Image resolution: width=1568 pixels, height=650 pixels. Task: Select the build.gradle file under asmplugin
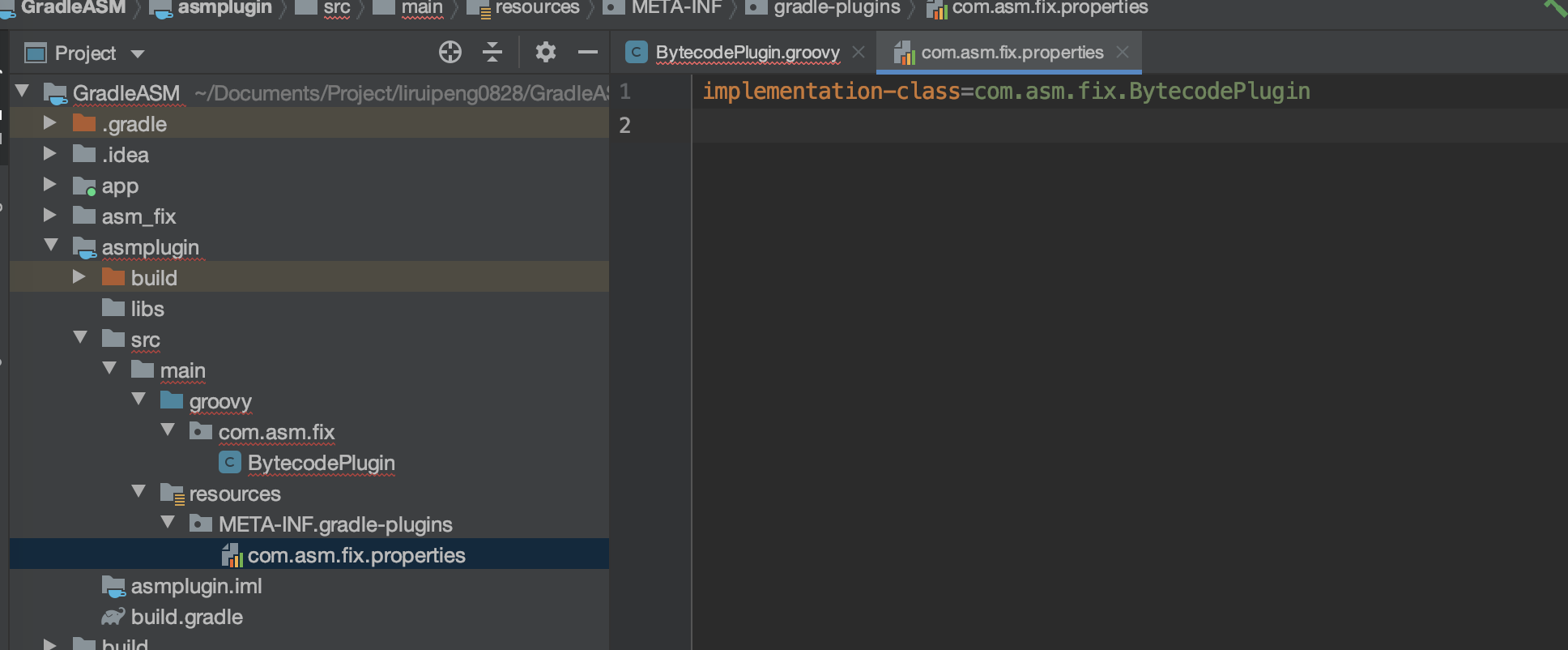(187, 617)
